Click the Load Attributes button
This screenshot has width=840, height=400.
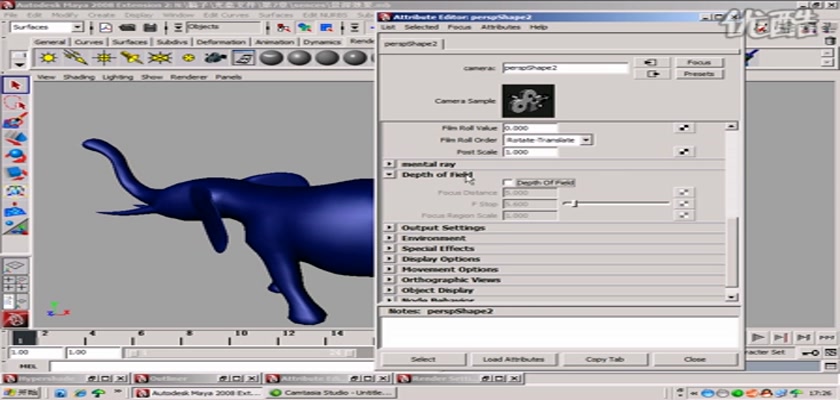pos(514,359)
